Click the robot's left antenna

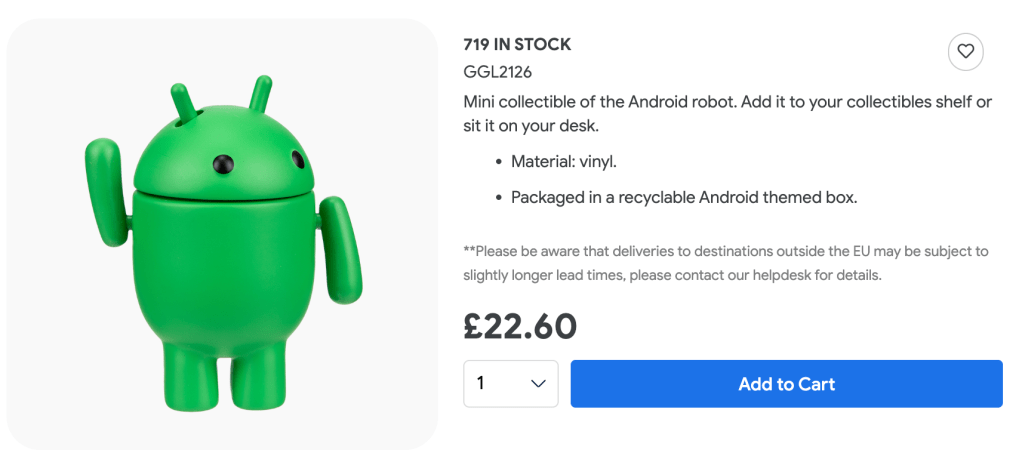click(x=183, y=106)
